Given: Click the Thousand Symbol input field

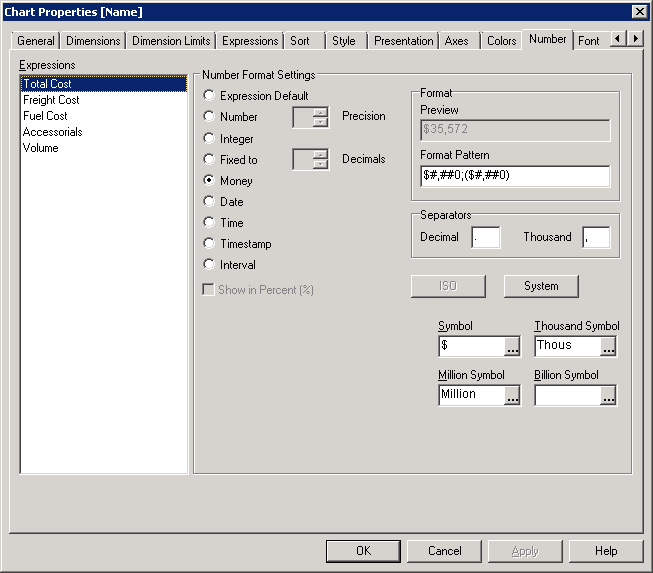Looking at the screenshot, I should (568, 346).
